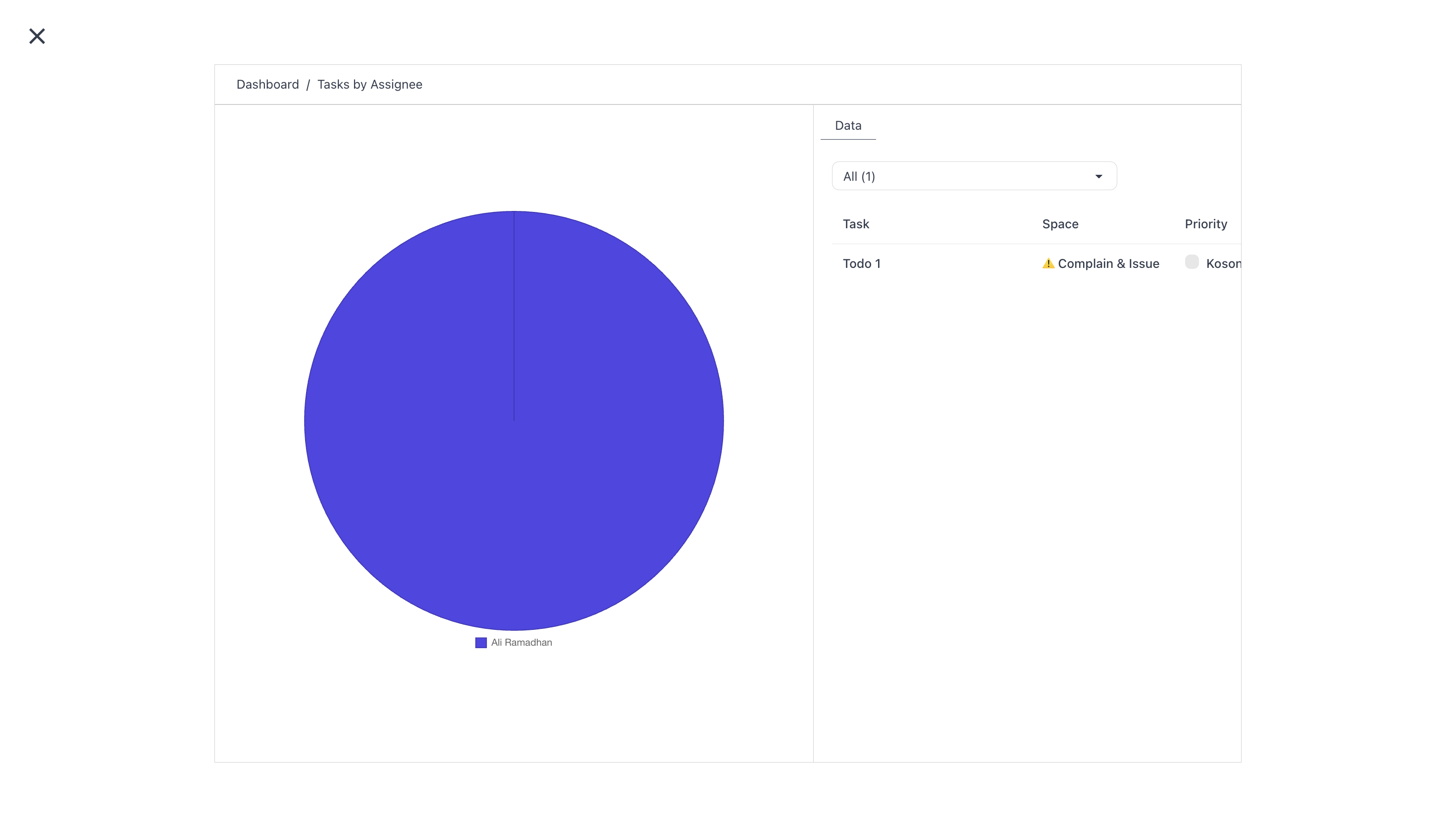Open the Todo 1 task row

(1036, 263)
